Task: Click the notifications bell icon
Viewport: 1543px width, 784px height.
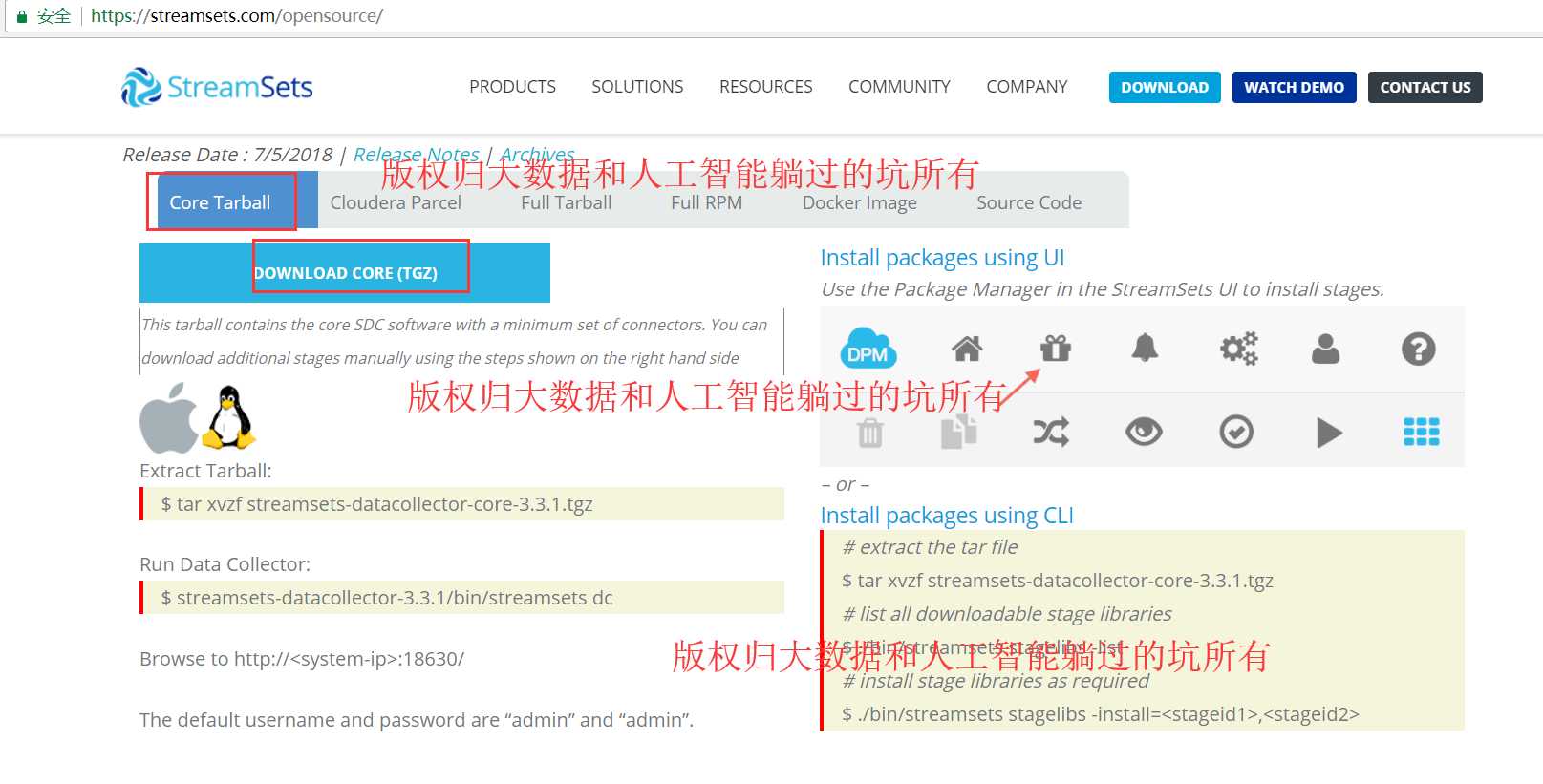Action: click(x=1145, y=349)
